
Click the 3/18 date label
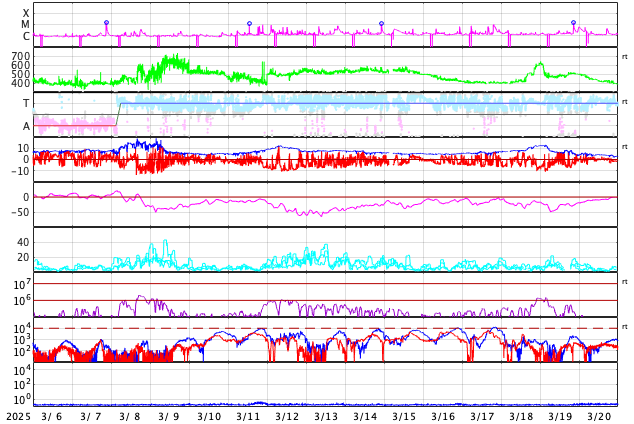[521, 417]
